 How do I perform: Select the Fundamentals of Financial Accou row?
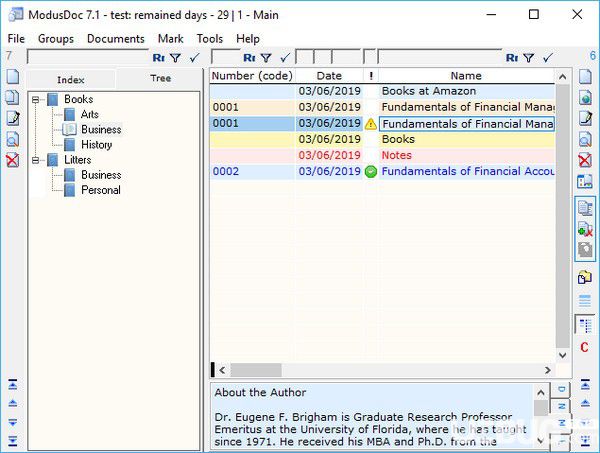tap(382, 171)
